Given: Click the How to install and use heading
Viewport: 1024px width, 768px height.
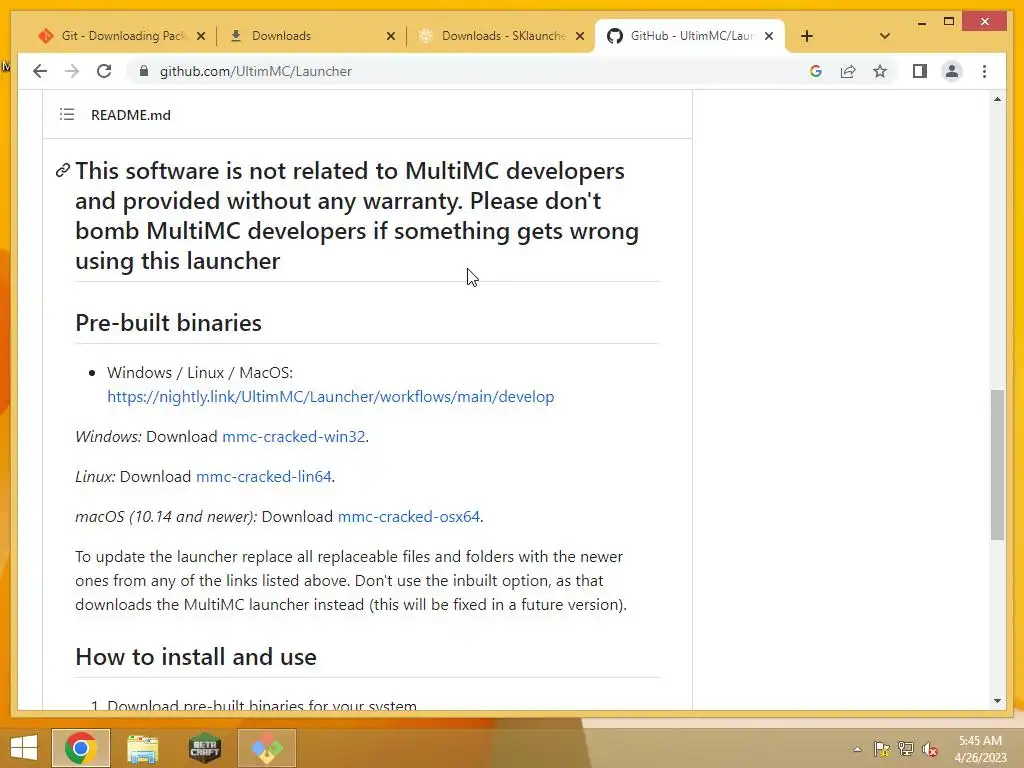Looking at the screenshot, I should pos(196,656).
